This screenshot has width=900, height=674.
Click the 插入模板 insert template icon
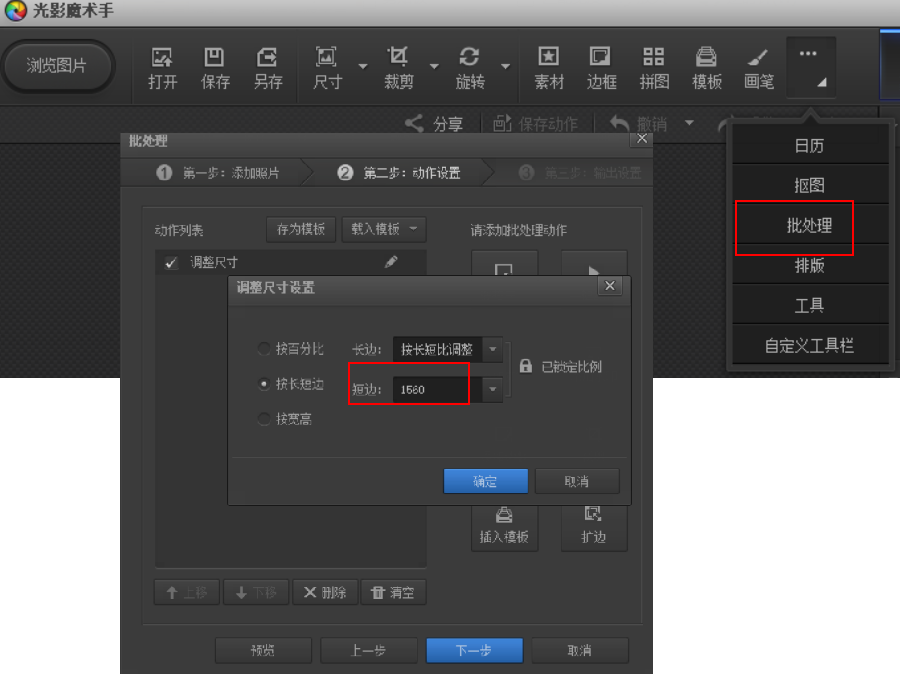(504, 528)
